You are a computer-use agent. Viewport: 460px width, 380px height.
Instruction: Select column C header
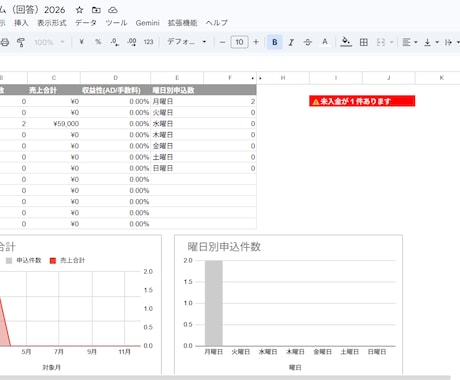tap(54, 78)
